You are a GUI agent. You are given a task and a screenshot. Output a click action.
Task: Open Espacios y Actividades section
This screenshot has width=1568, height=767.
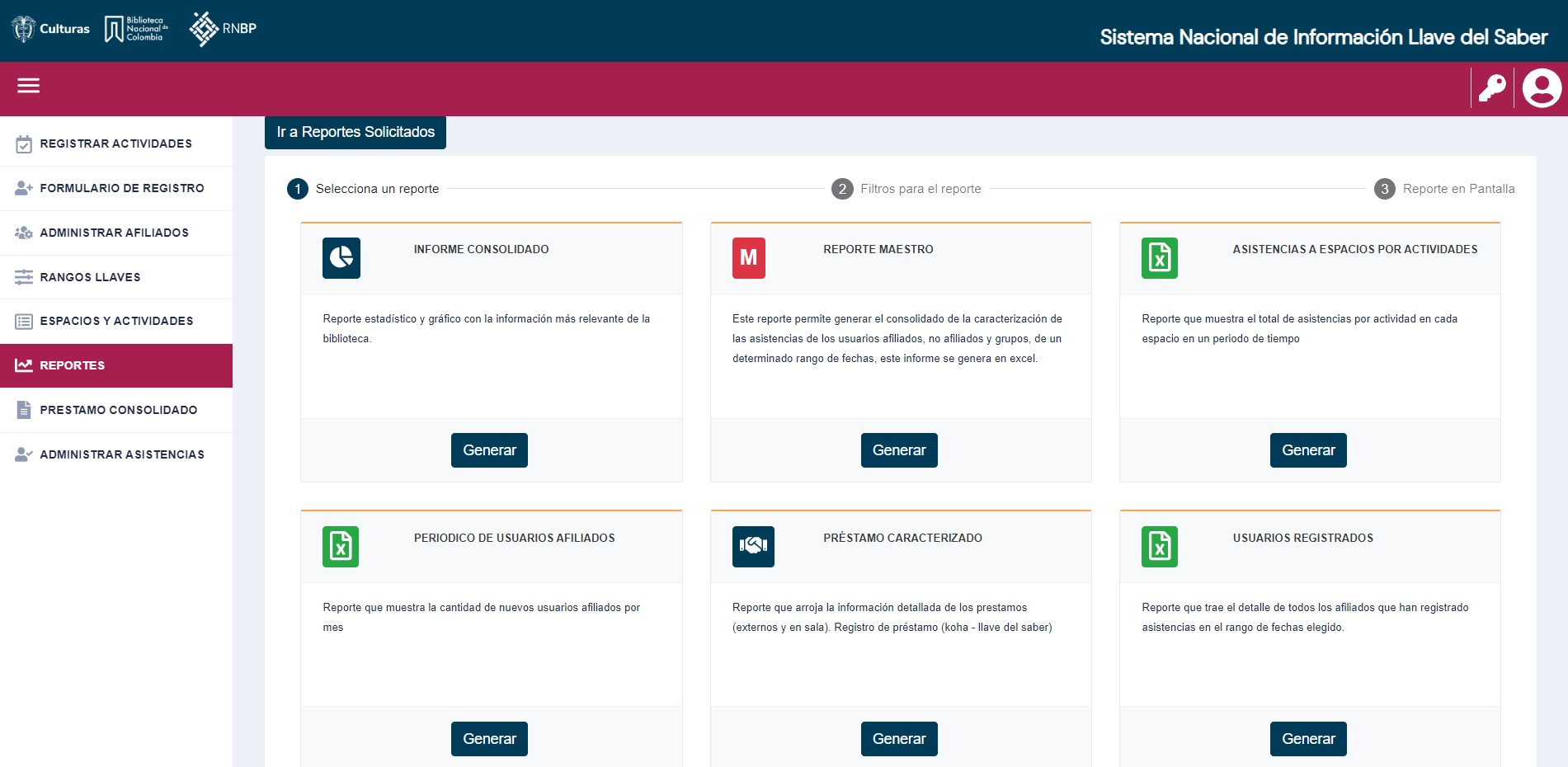click(x=116, y=321)
